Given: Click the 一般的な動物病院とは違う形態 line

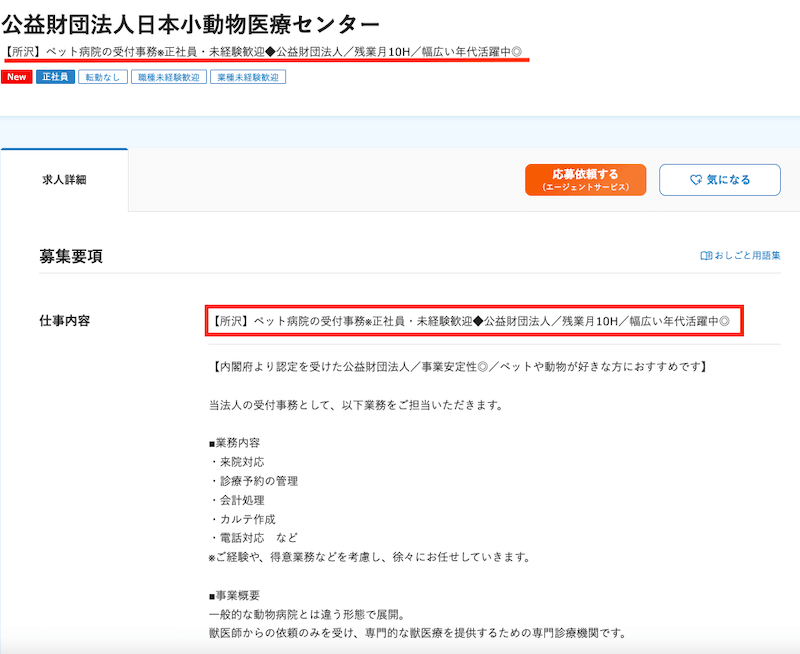Looking at the screenshot, I should coord(308,614).
